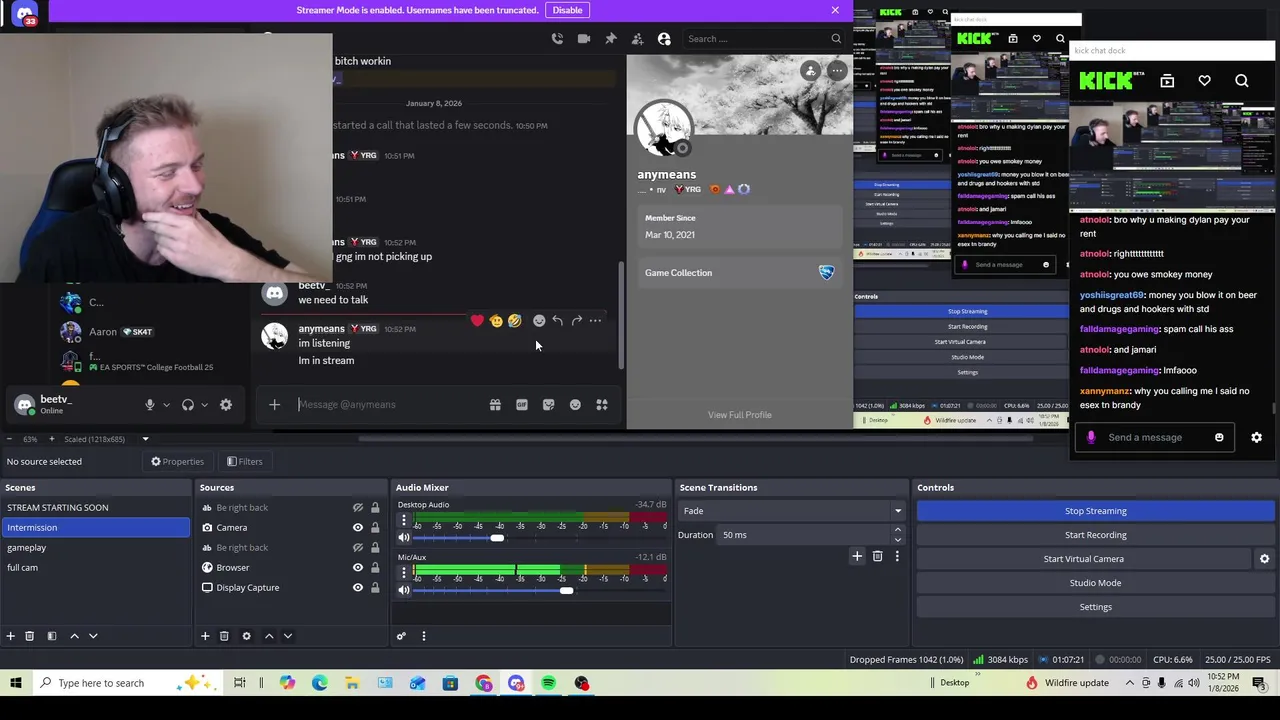Open scene filters icon in Scenes toolbar
The image size is (1280, 720).
click(52, 636)
